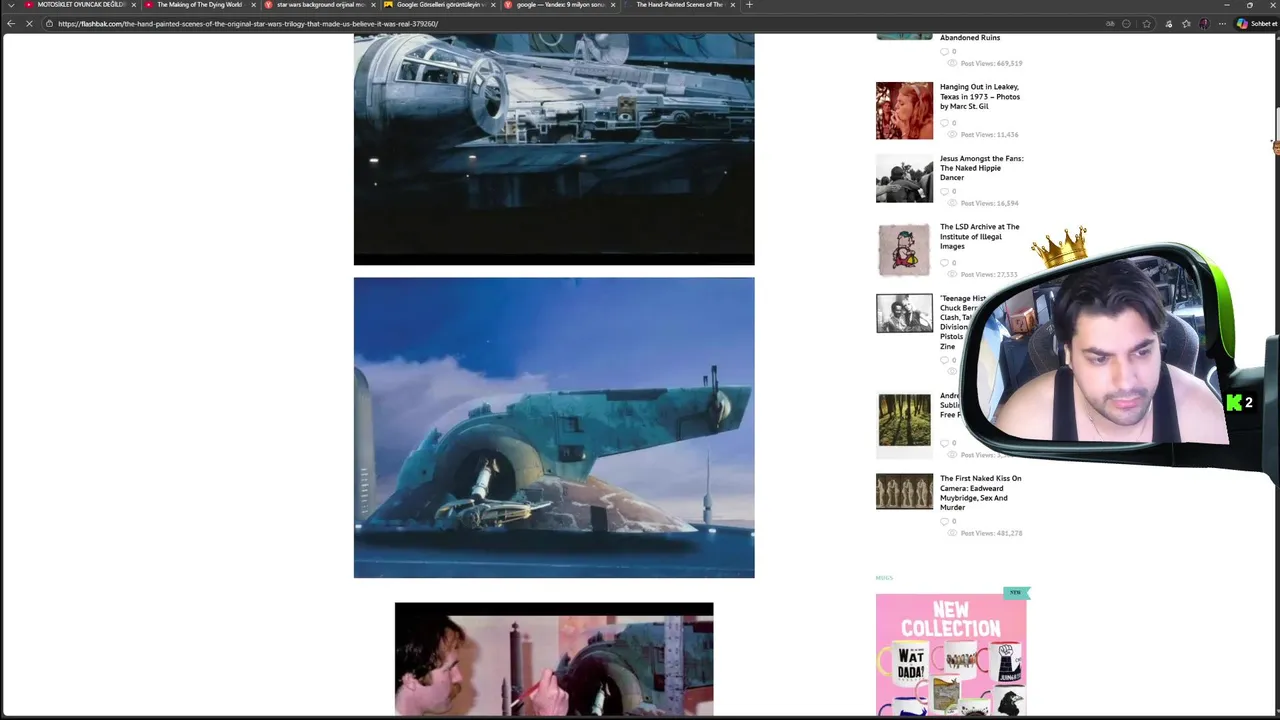
Task: Click the Hanging Out in Leakey thumbnail
Action: 904,111
